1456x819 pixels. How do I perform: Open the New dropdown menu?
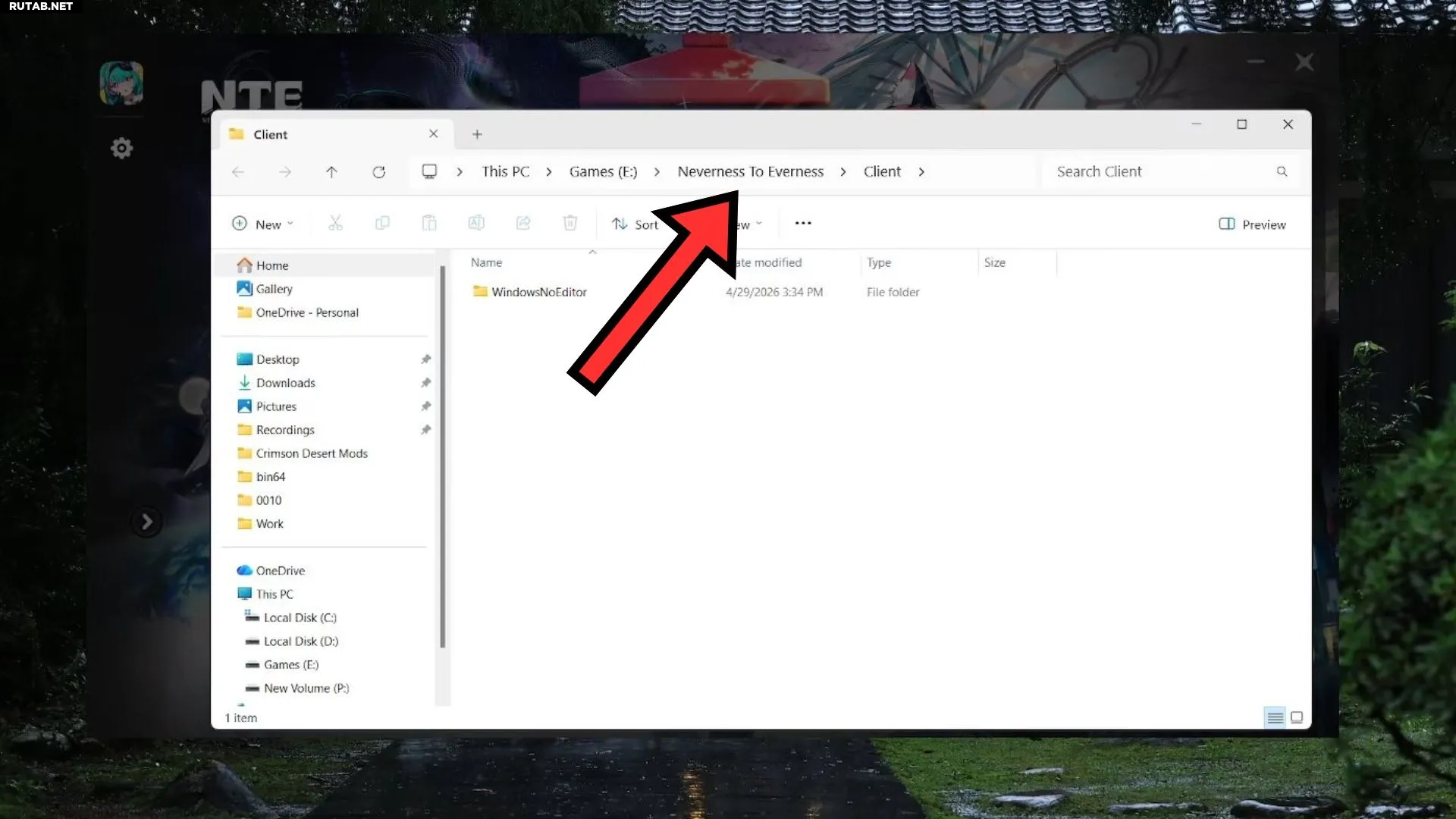[x=262, y=224]
